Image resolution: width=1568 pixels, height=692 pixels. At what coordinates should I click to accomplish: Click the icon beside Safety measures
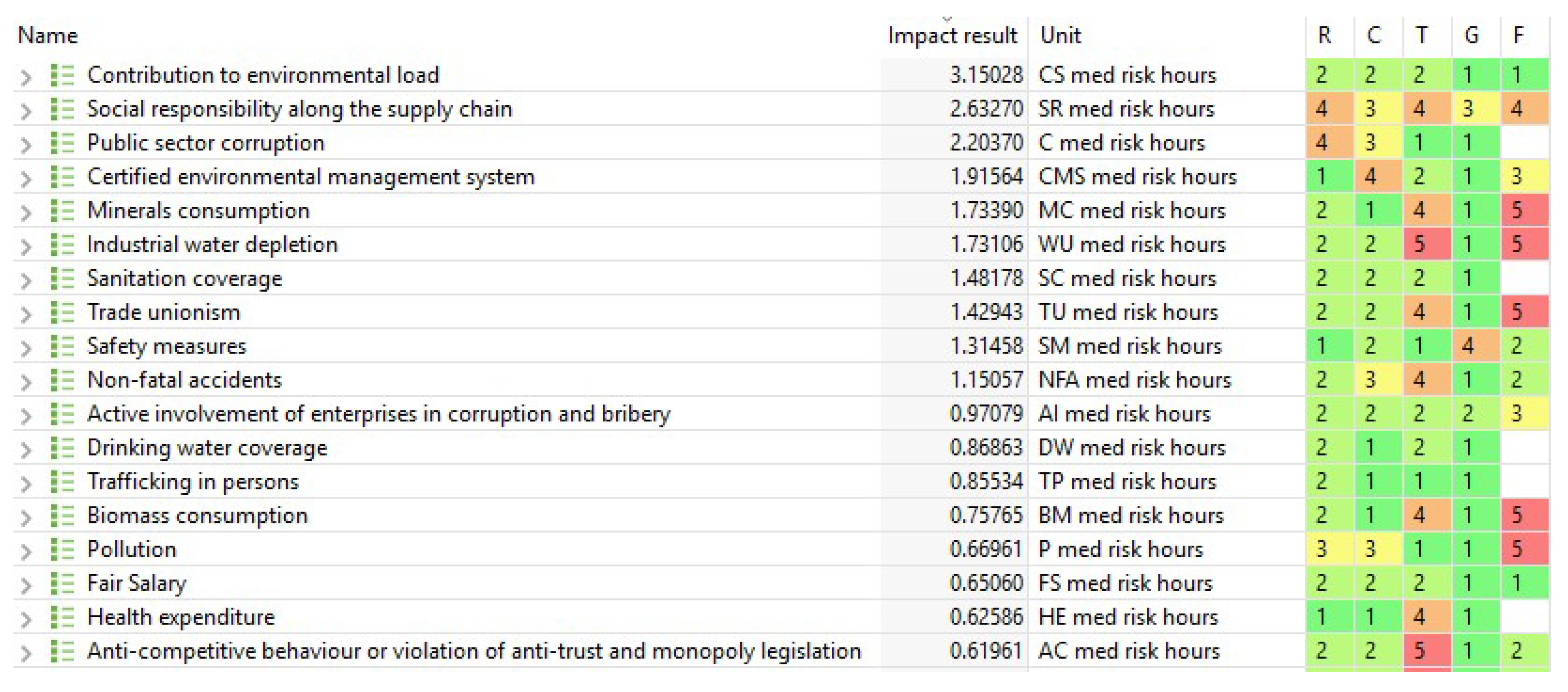62,346
